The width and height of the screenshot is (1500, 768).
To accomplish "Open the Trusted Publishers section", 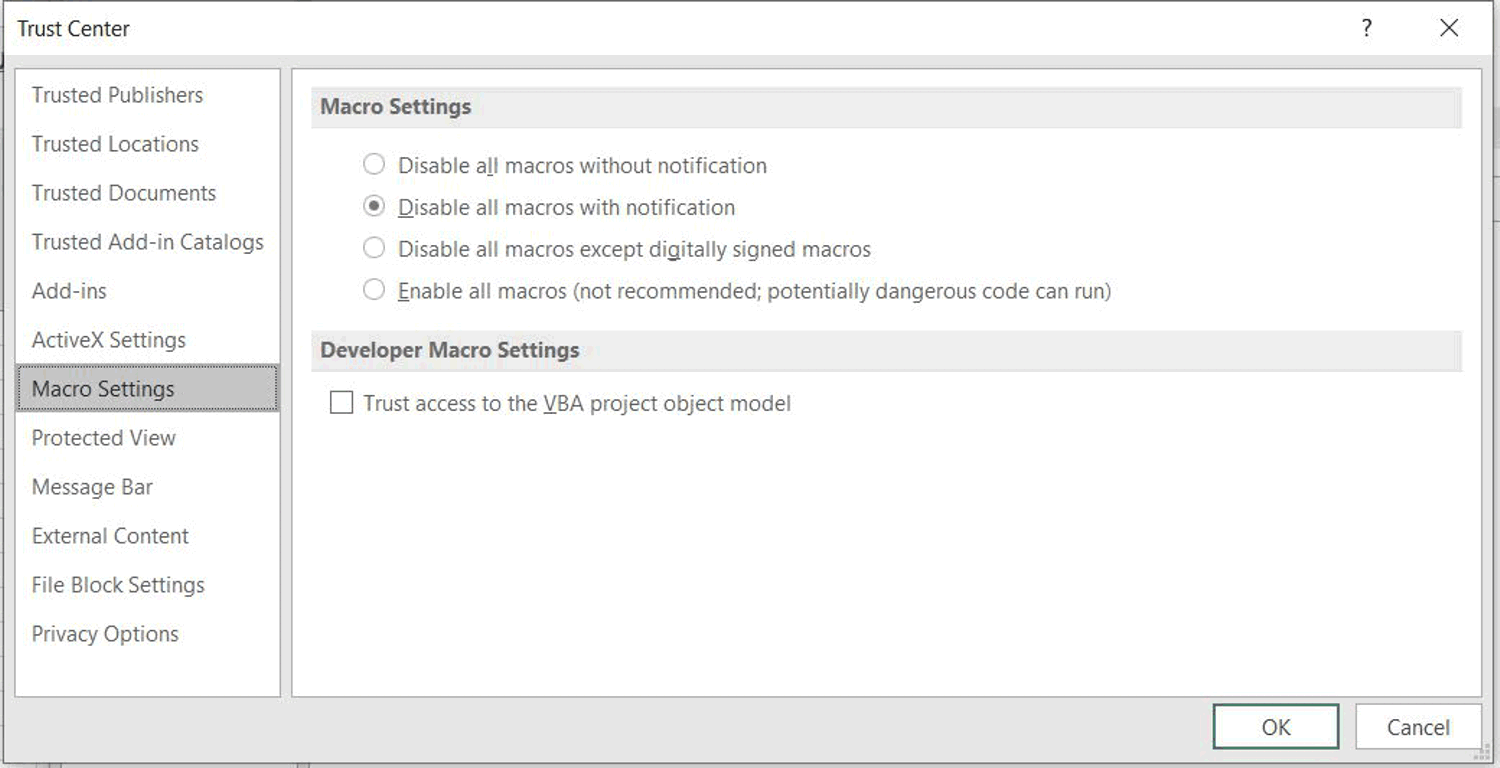I will [117, 95].
